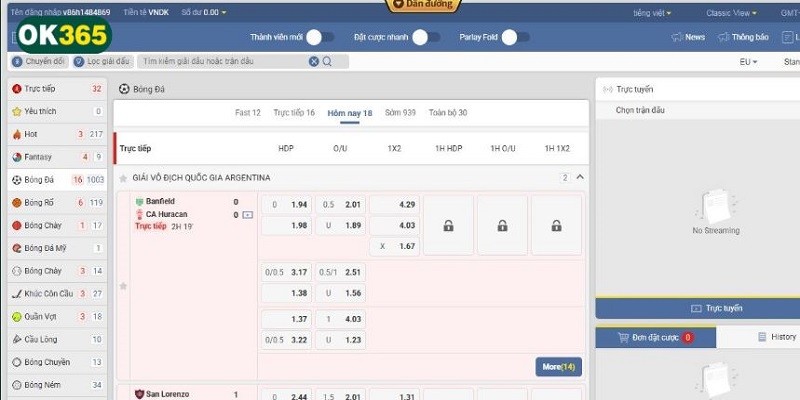Screen dimensions: 800x400
Task: Click the GIẢI VÔ ĐỊCH QUỐC GIA ARGENTINA heading
Action: click(x=202, y=178)
